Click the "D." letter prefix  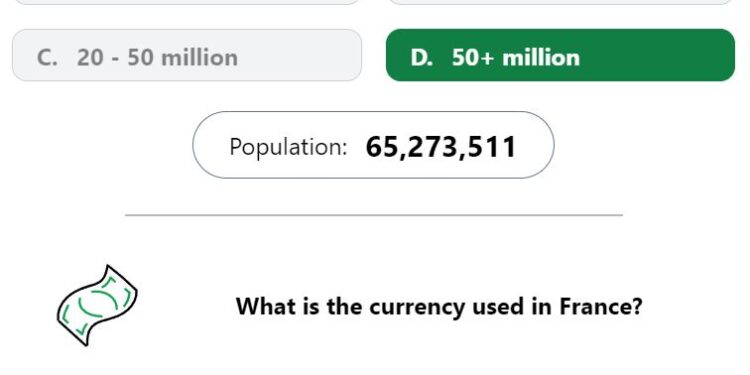point(421,58)
